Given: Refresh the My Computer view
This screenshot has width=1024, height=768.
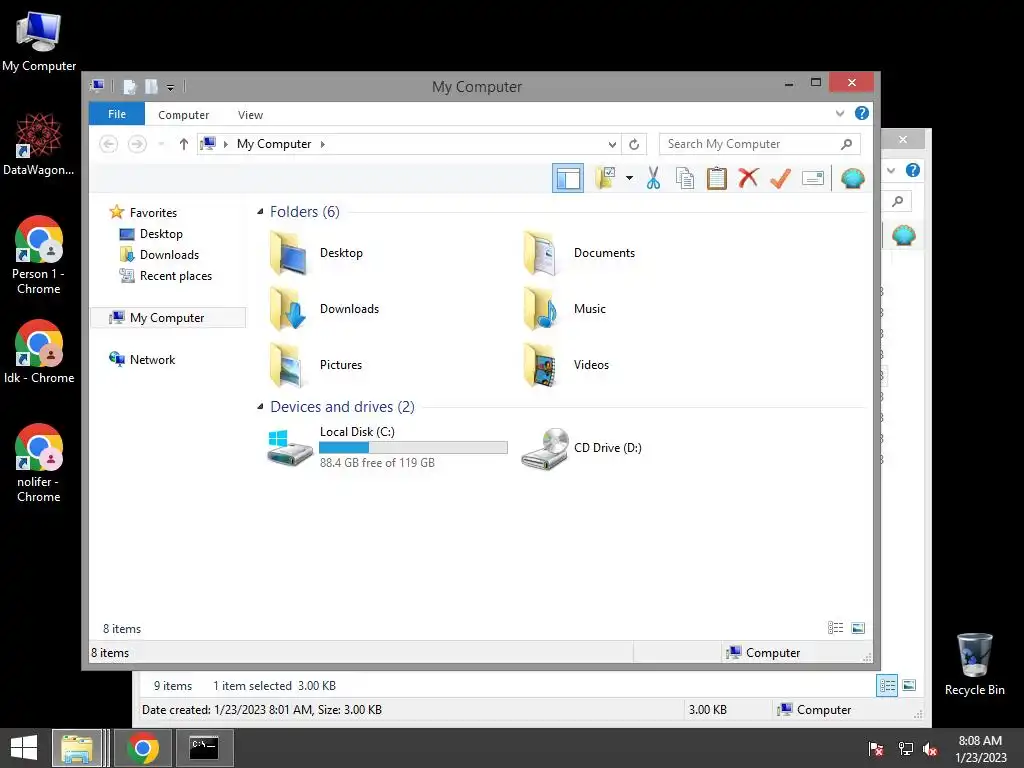Looking at the screenshot, I should coord(633,144).
